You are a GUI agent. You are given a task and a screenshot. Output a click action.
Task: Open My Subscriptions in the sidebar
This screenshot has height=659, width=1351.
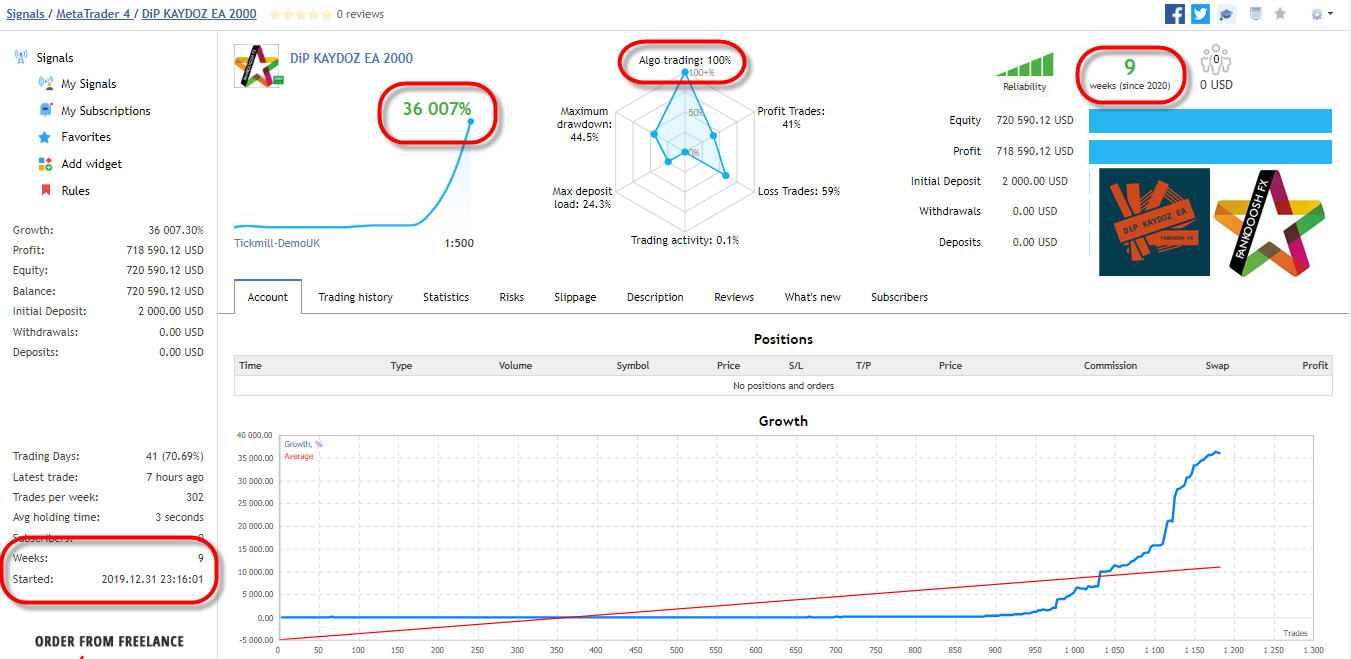(106, 111)
